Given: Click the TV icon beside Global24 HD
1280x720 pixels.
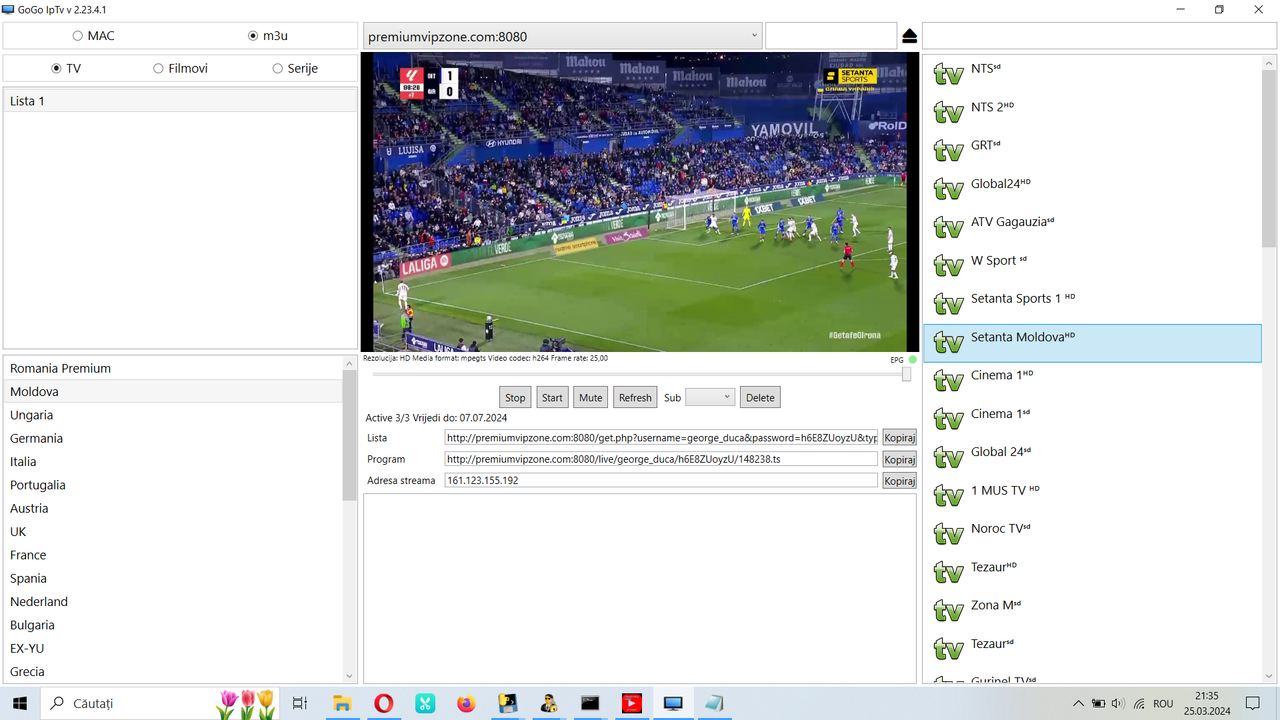Looking at the screenshot, I should [948, 189].
